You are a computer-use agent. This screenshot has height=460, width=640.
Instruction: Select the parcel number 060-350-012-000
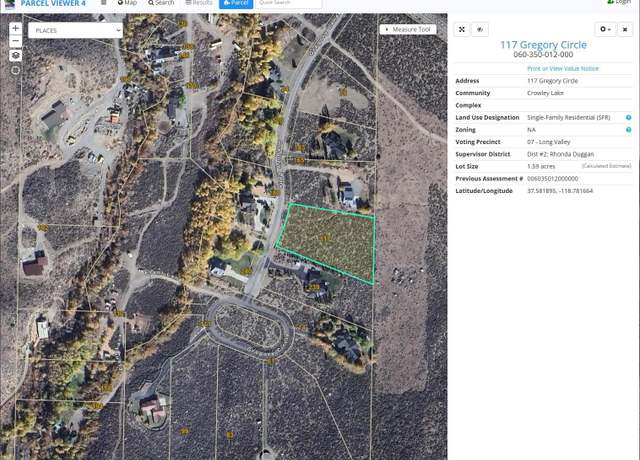543,55
